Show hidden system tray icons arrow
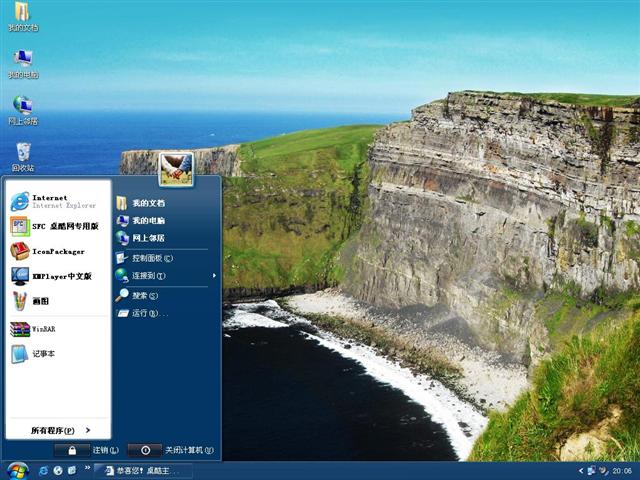 click(581, 470)
